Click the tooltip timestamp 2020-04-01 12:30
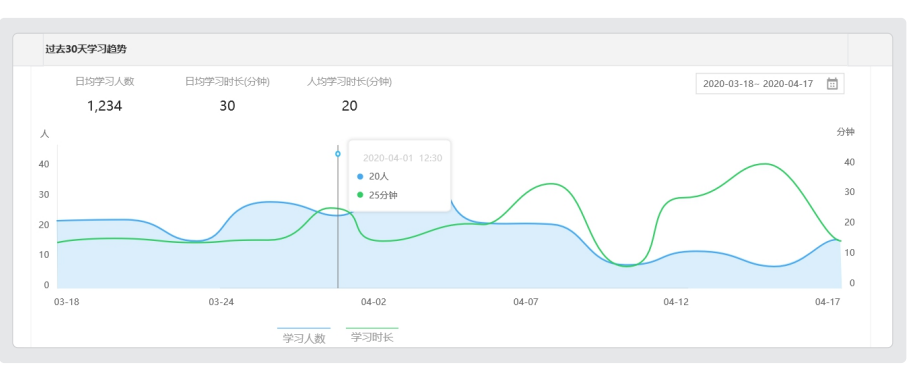This screenshot has width=907, height=381. (x=403, y=158)
